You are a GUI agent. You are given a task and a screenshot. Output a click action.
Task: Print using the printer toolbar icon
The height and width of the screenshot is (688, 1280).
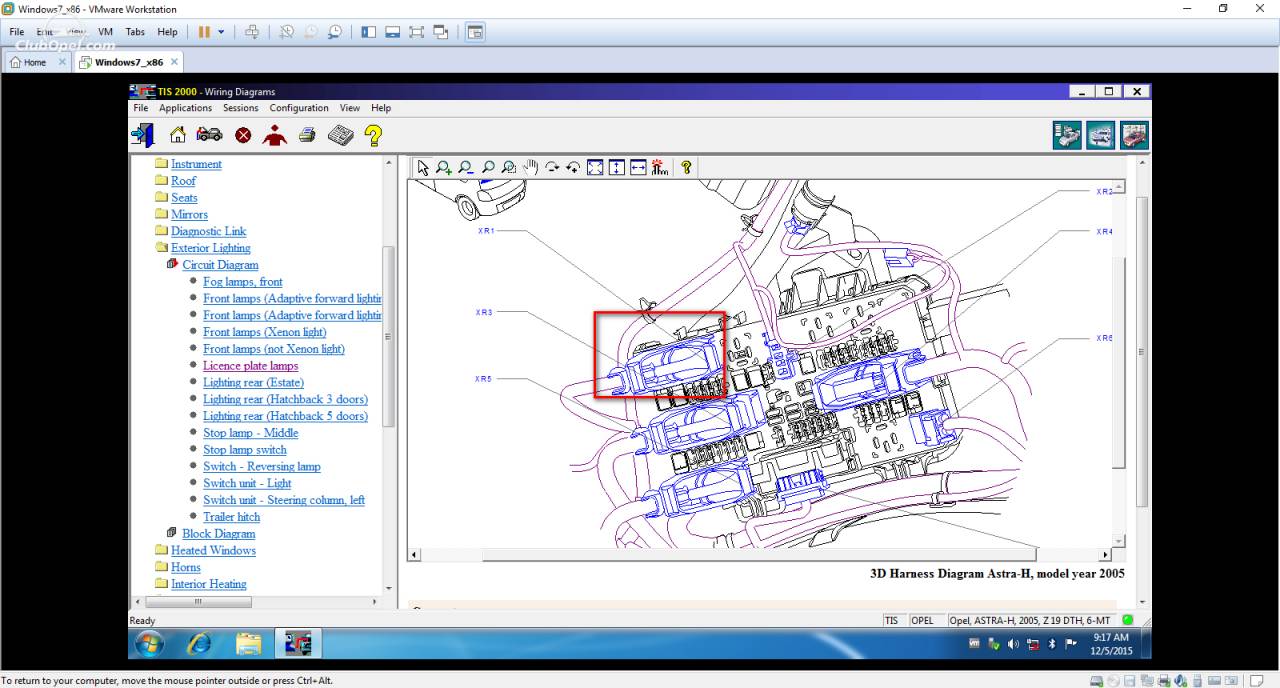pyautogui.click(x=307, y=135)
